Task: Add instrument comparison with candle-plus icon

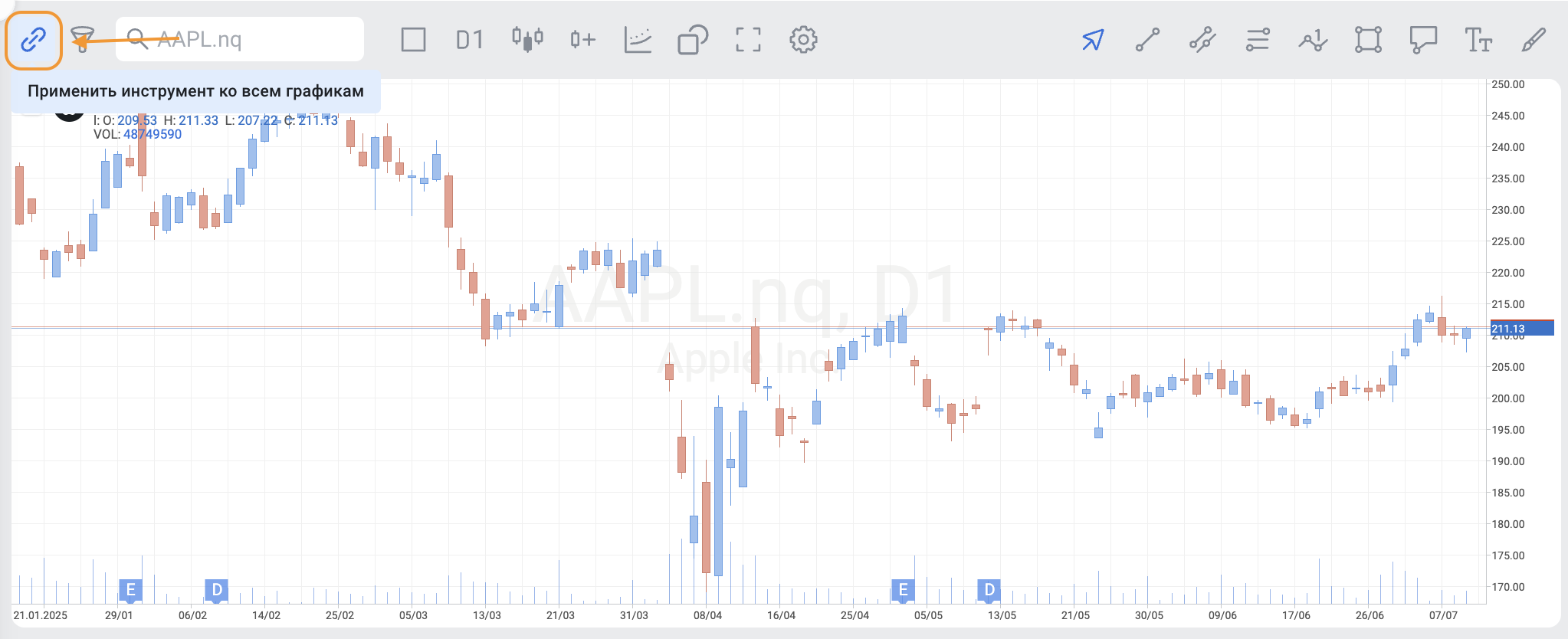Action: (x=582, y=39)
